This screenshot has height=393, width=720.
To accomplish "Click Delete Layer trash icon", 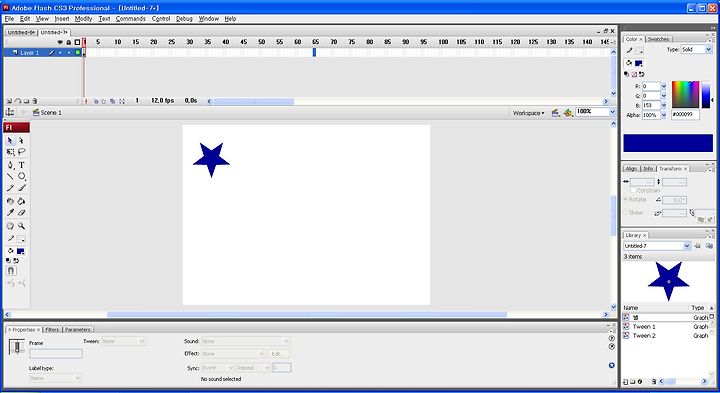I will pos(35,101).
